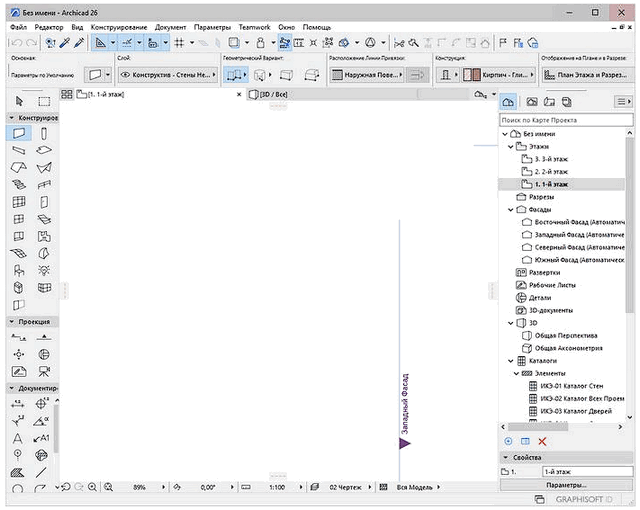Click the Параметры... button
The height and width of the screenshot is (510, 640).
click(566, 485)
